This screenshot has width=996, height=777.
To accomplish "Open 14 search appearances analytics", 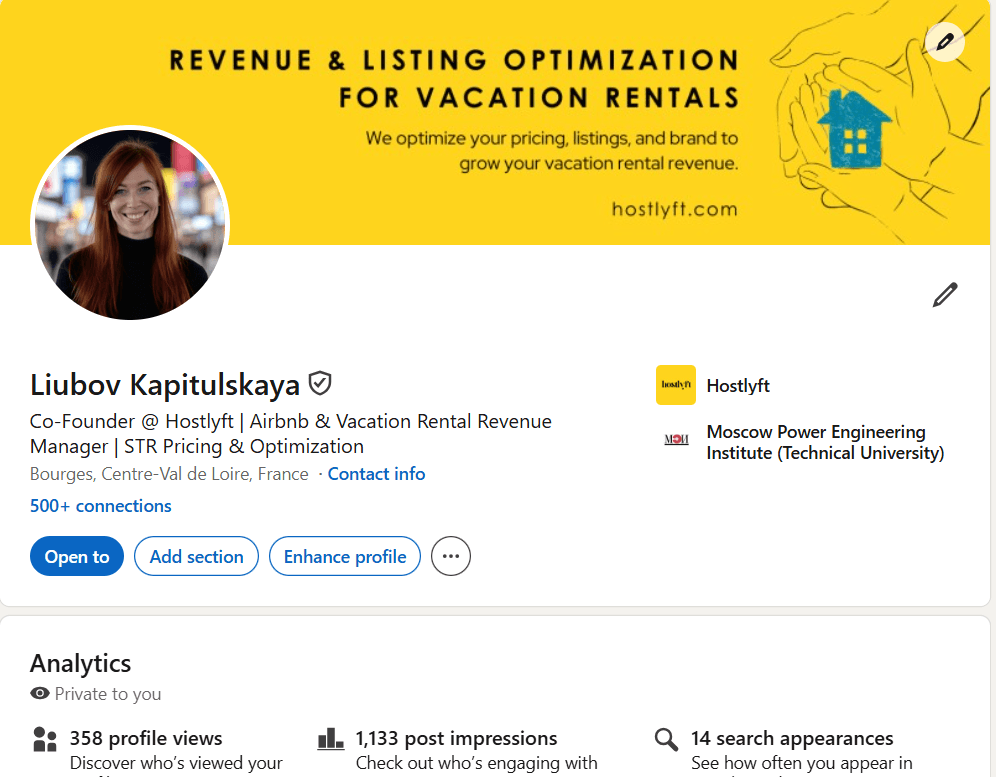I will pyautogui.click(x=792, y=738).
